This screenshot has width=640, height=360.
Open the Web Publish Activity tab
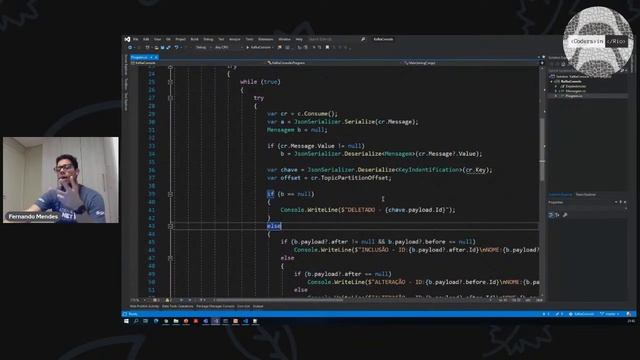coord(144,306)
